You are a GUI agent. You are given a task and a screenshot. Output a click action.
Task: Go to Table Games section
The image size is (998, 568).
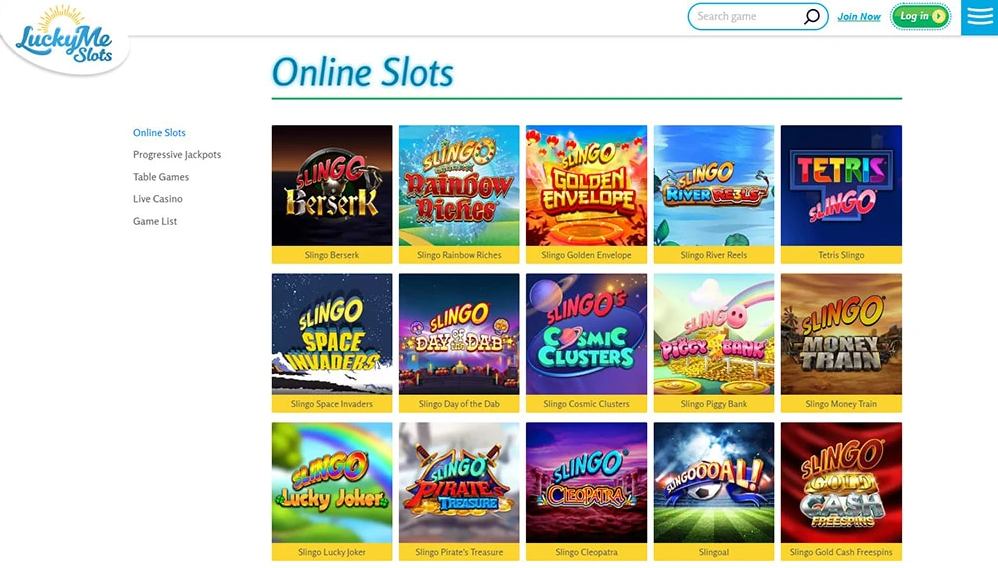pos(161,177)
